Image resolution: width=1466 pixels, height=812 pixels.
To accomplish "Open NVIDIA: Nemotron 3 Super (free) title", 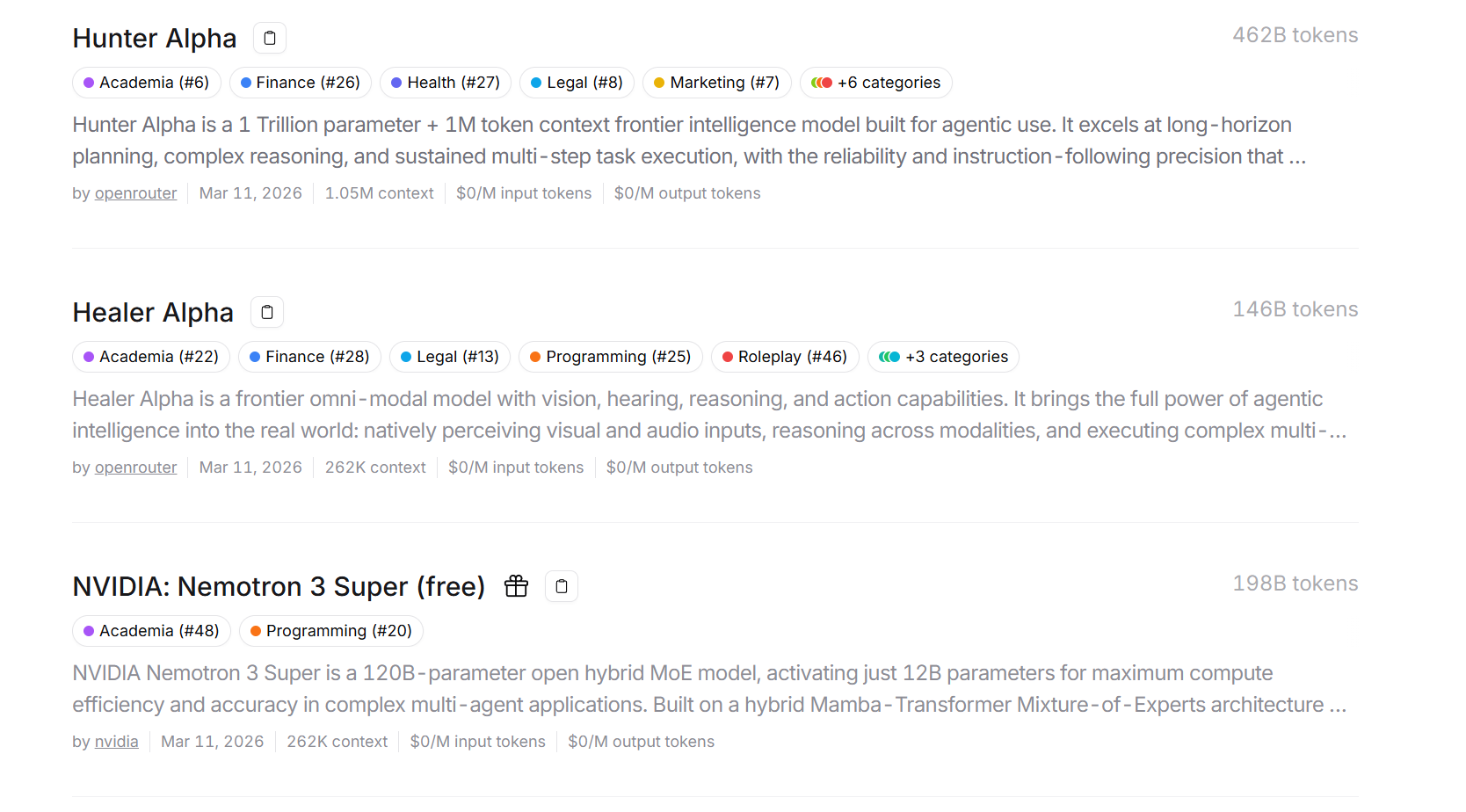I will tap(279, 587).
